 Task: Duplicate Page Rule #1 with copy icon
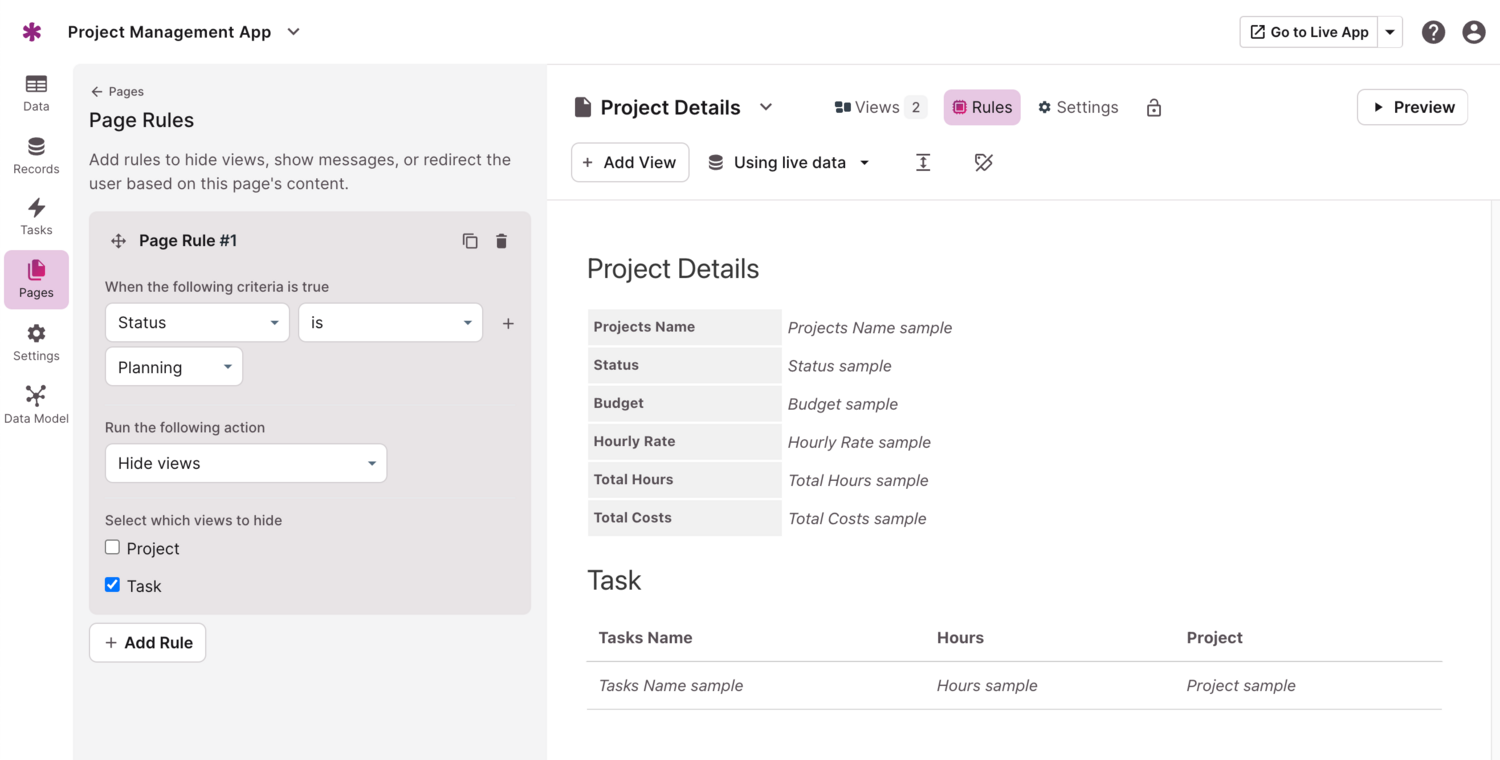(470, 241)
